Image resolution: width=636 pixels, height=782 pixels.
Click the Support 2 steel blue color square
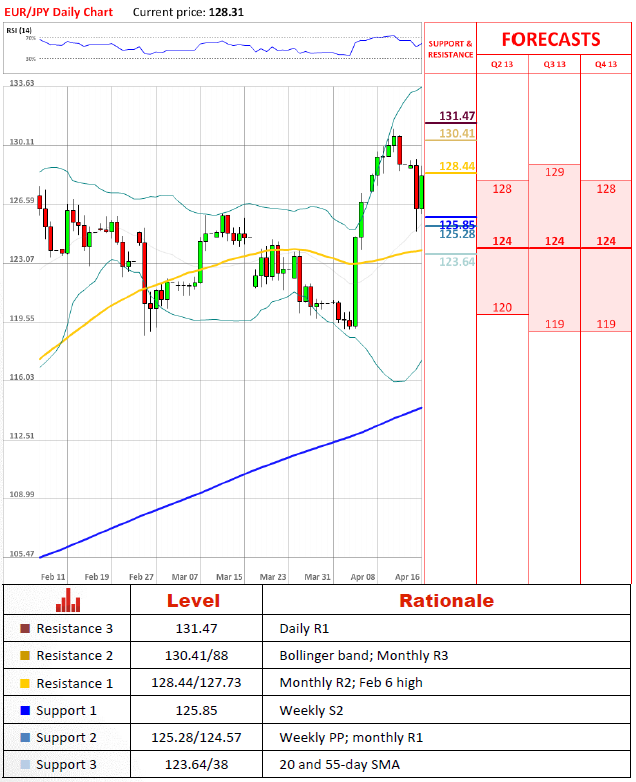click(x=25, y=737)
